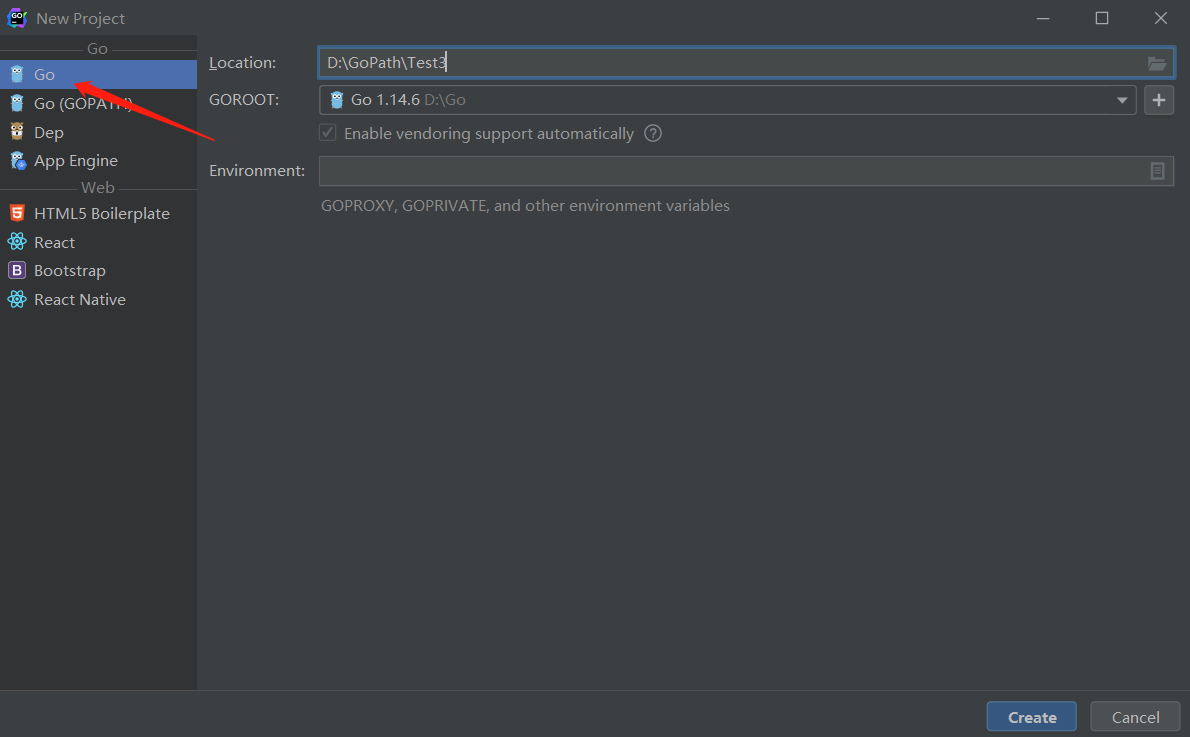Image resolution: width=1190 pixels, height=737 pixels.
Task: Click the App Engine icon
Action: pos(17,160)
